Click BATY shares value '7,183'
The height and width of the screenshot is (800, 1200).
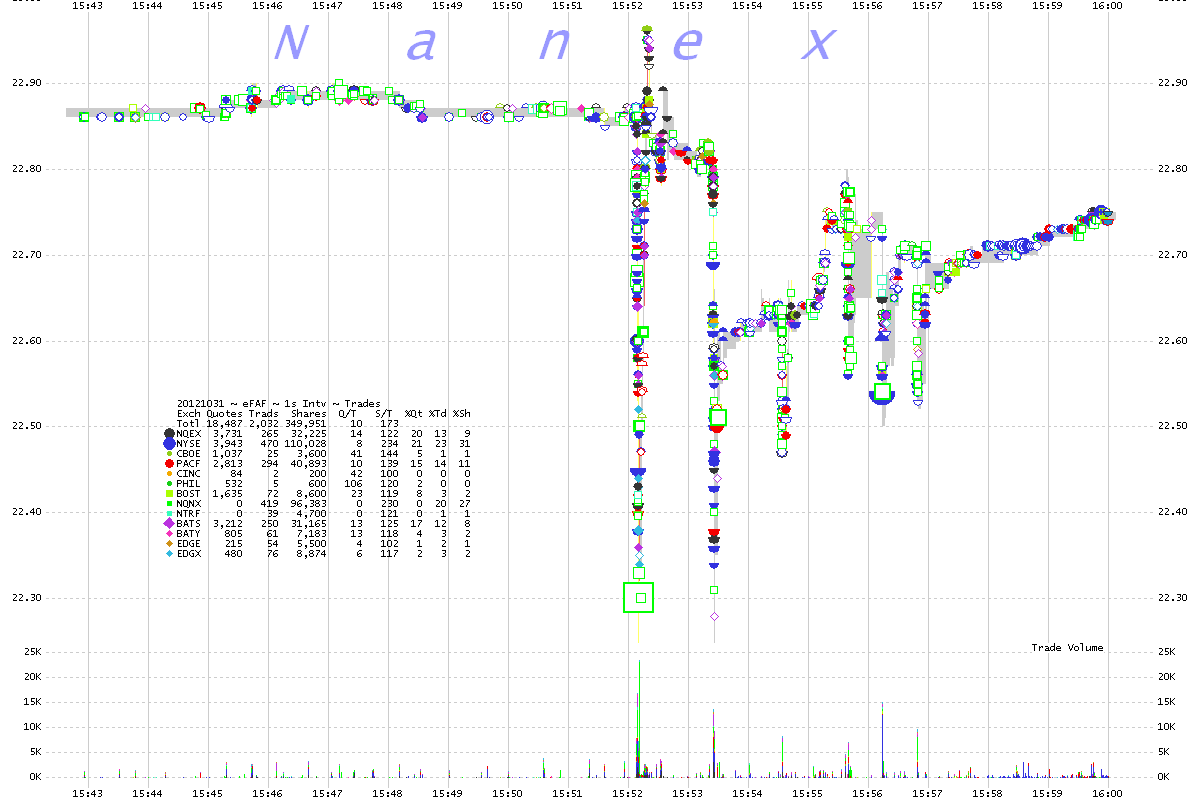(312, 534)
